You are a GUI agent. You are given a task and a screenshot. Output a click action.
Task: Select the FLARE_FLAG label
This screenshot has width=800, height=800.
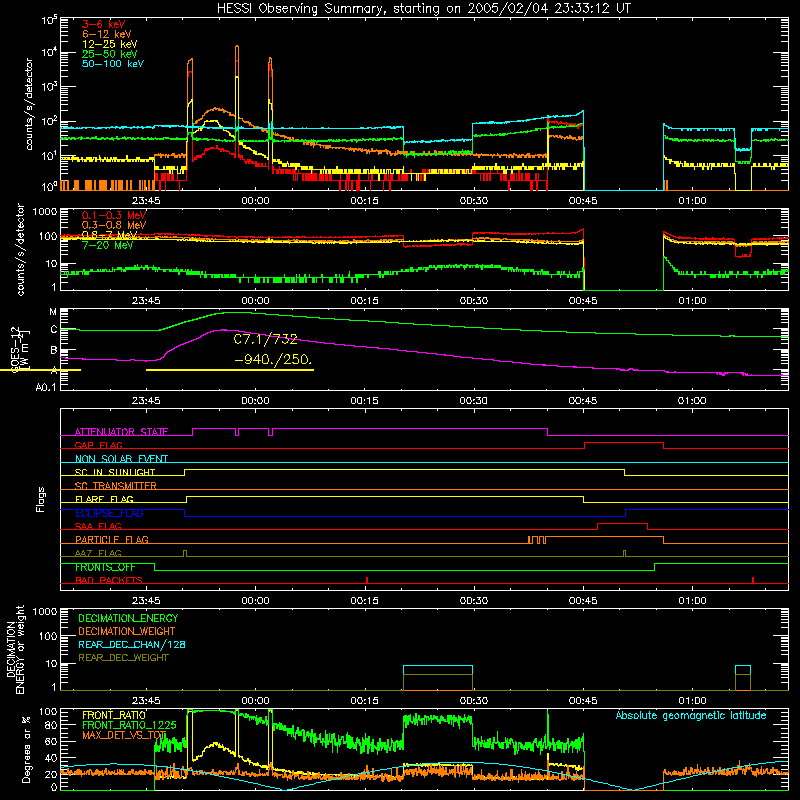point(104,499)
